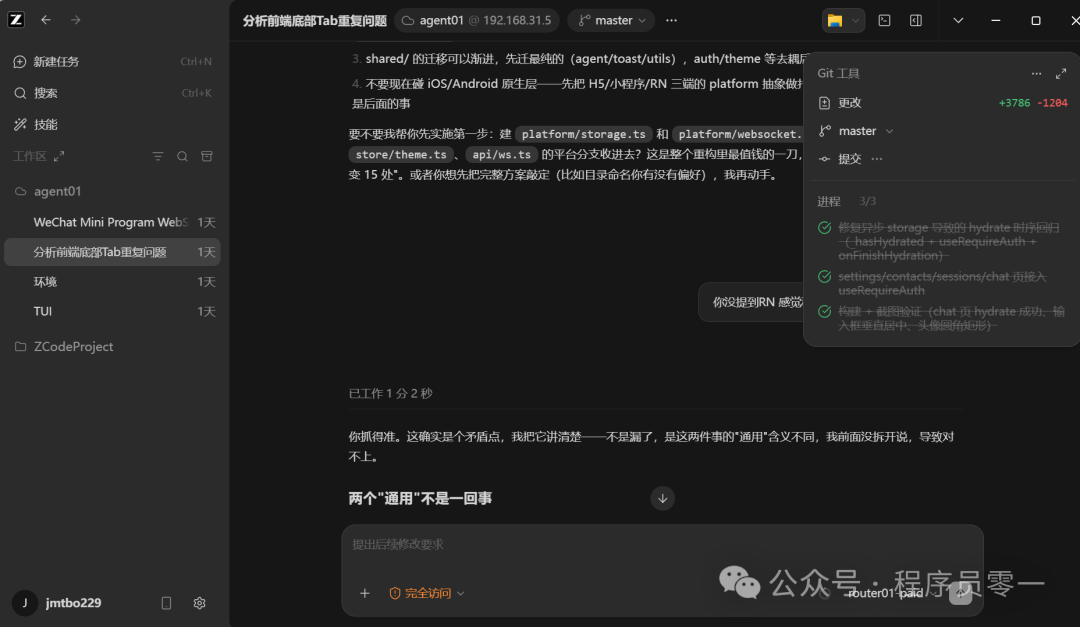1080x627 pixels.
Task: Start a new task via 新建任务
Action: tap(112, 61)
